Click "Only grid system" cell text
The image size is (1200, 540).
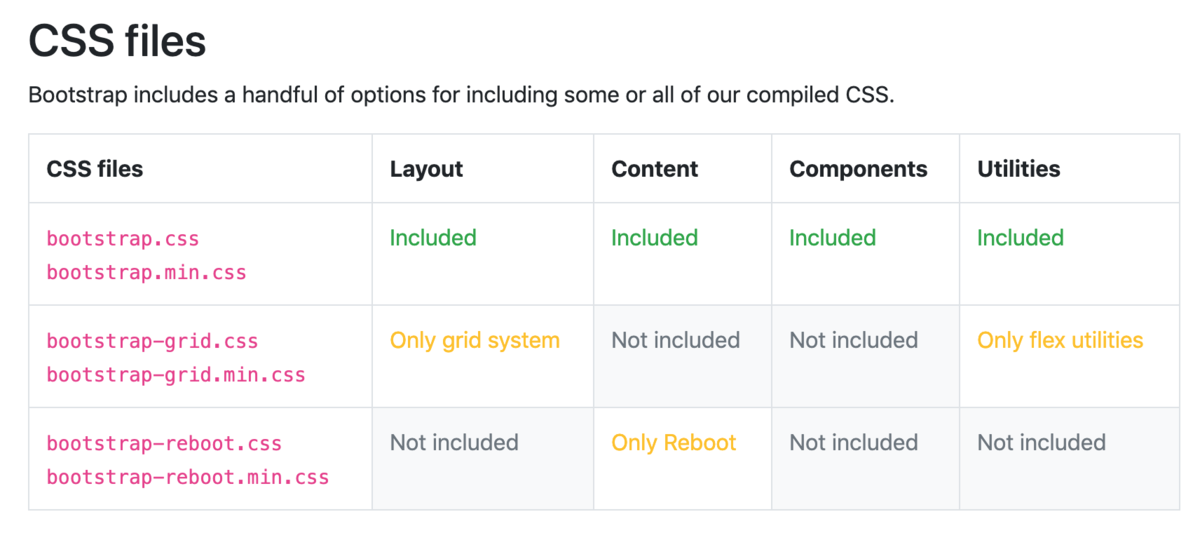475,340
